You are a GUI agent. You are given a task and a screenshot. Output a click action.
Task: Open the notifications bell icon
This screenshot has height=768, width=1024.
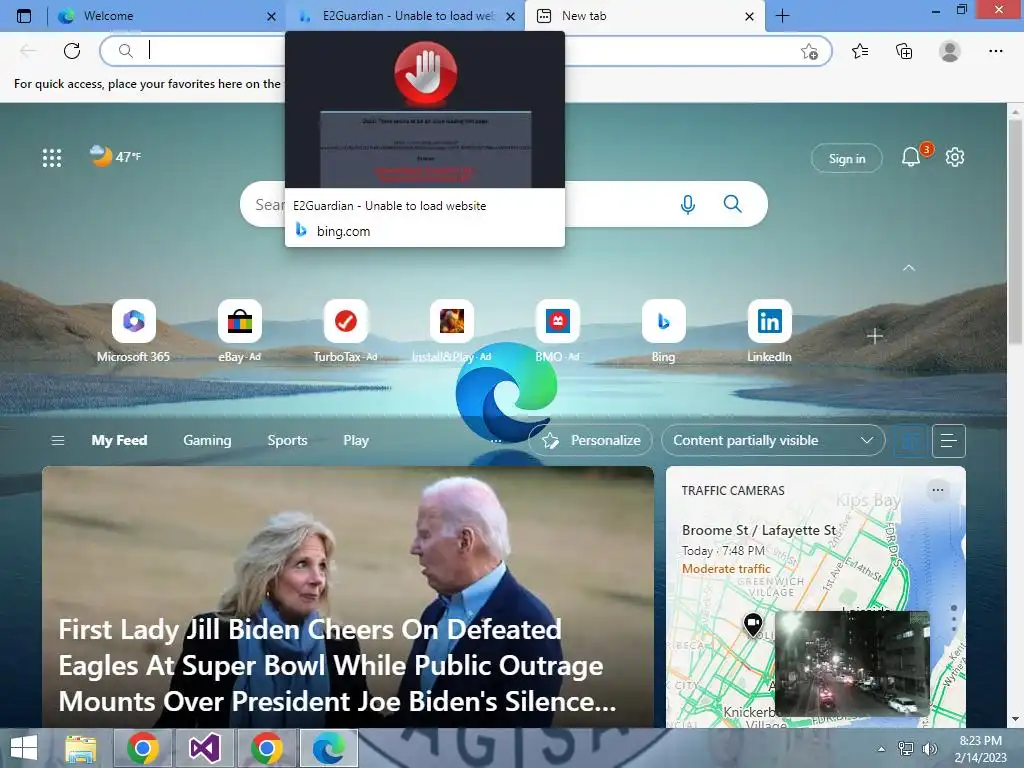911,157
